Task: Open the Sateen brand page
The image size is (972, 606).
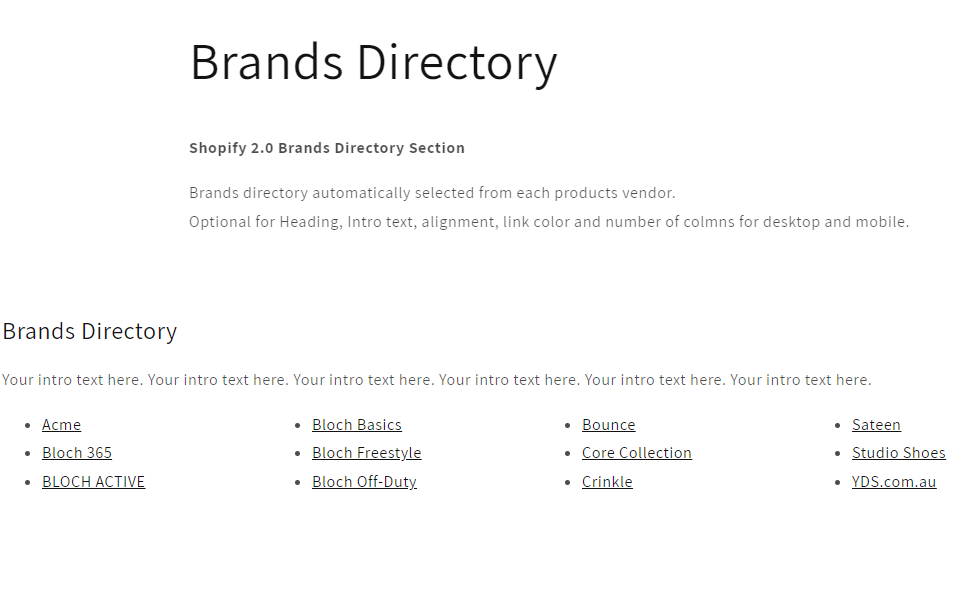Action: tap(876, 425)
